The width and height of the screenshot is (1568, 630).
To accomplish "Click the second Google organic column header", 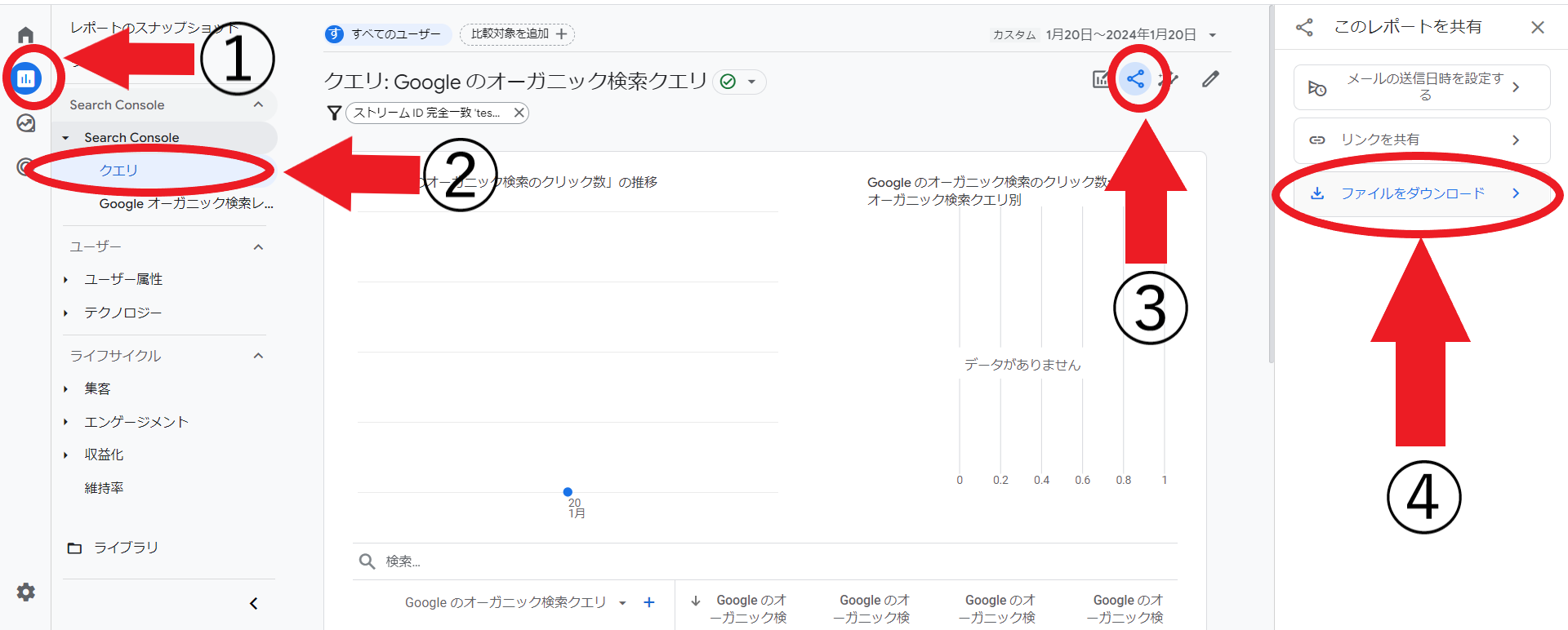I will 872,609.
